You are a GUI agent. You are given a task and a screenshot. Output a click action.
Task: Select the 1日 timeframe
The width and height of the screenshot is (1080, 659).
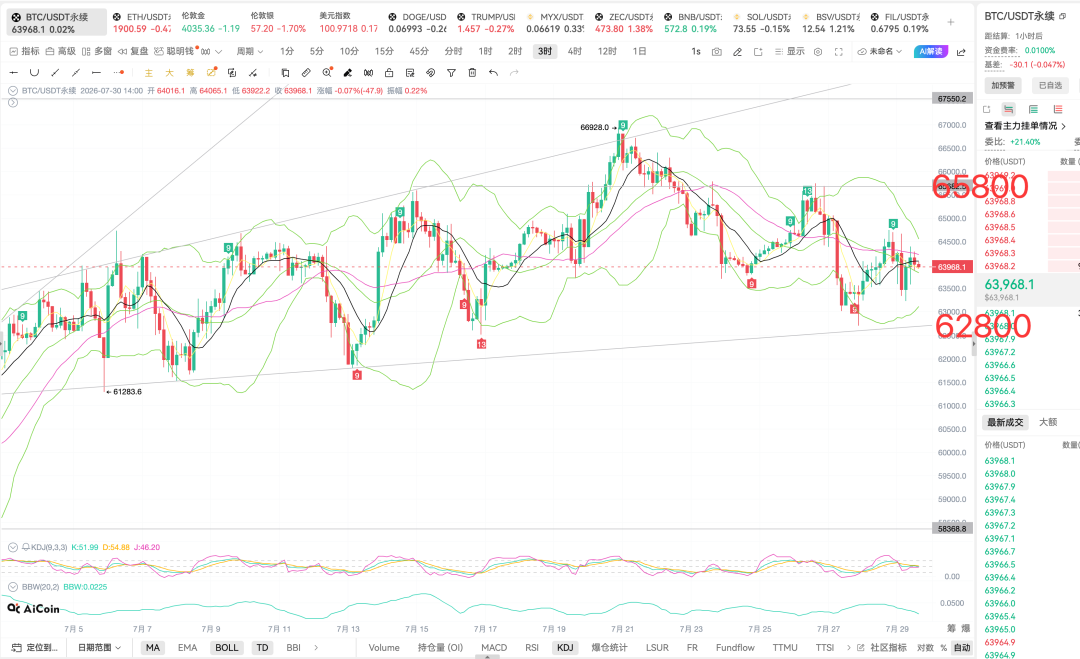pos(639,52)
